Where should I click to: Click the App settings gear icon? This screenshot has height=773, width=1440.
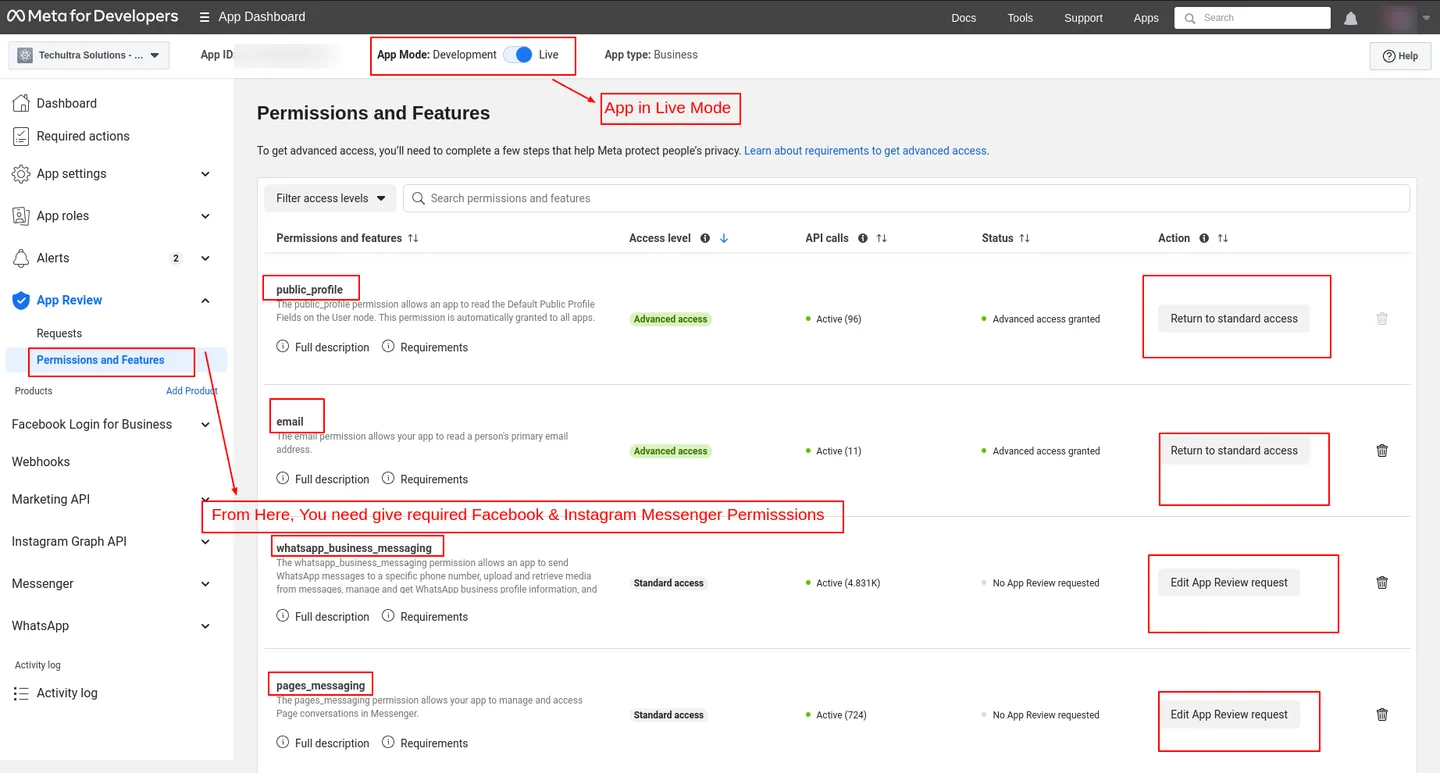20,174
